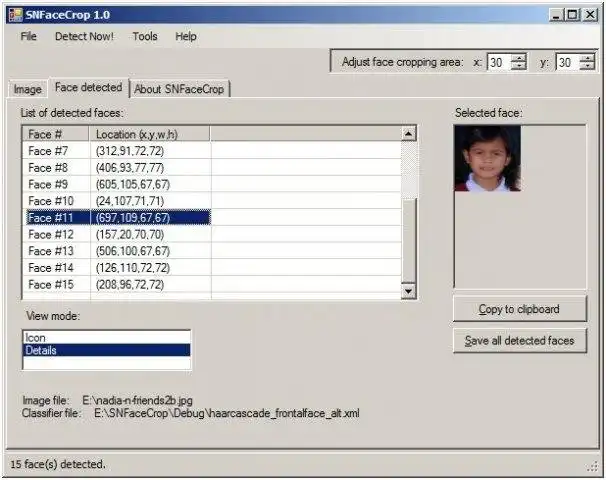Increase the y cropping value with up arrow
Viewport: 606px width, 480px height.
pos(587,58)
